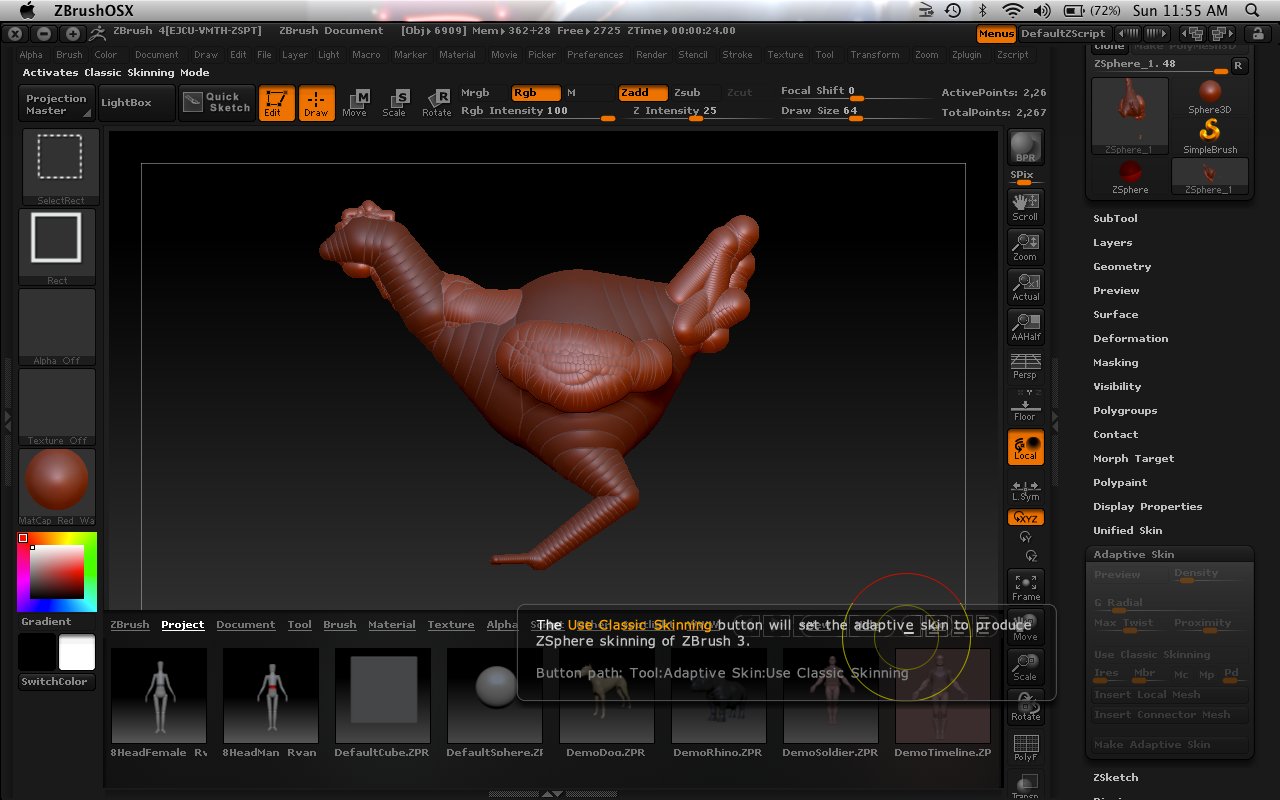Screen dimensions: 1280x800
Task: Expand the Layers section
Action: [x=1113, y=242]
